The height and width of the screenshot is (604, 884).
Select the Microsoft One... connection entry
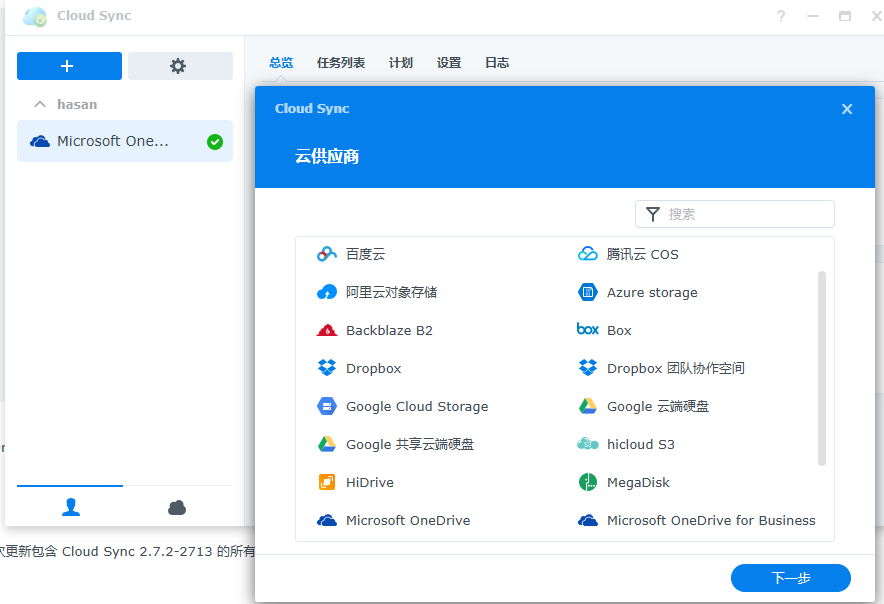pyautogui.click(x=125, y=141)
